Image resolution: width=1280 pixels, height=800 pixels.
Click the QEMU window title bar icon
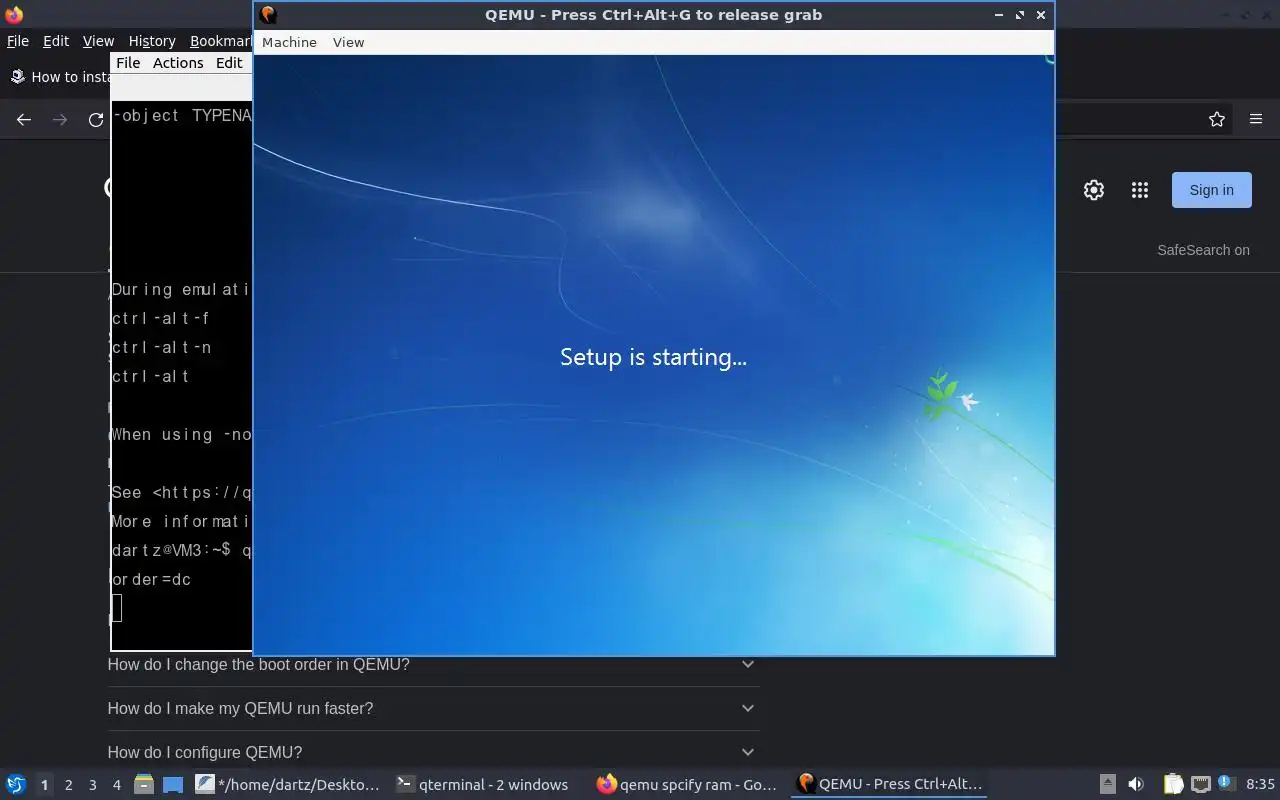pyautogui.click(x=268, y=14)
